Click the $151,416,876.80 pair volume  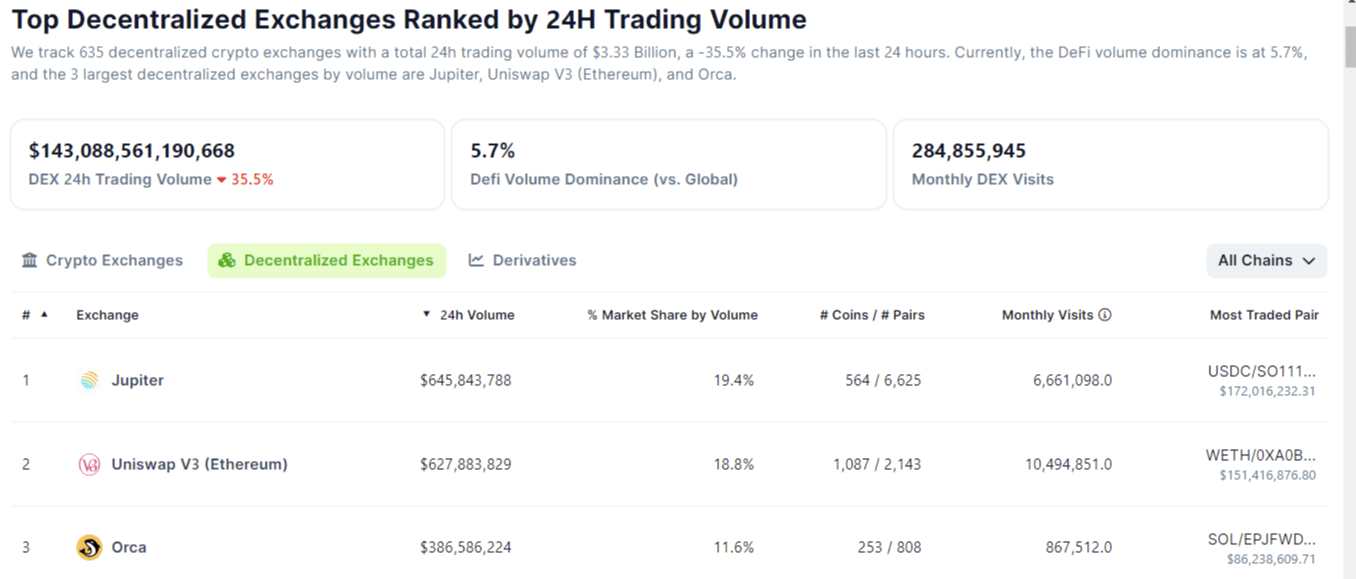(x=1267, y=476)
